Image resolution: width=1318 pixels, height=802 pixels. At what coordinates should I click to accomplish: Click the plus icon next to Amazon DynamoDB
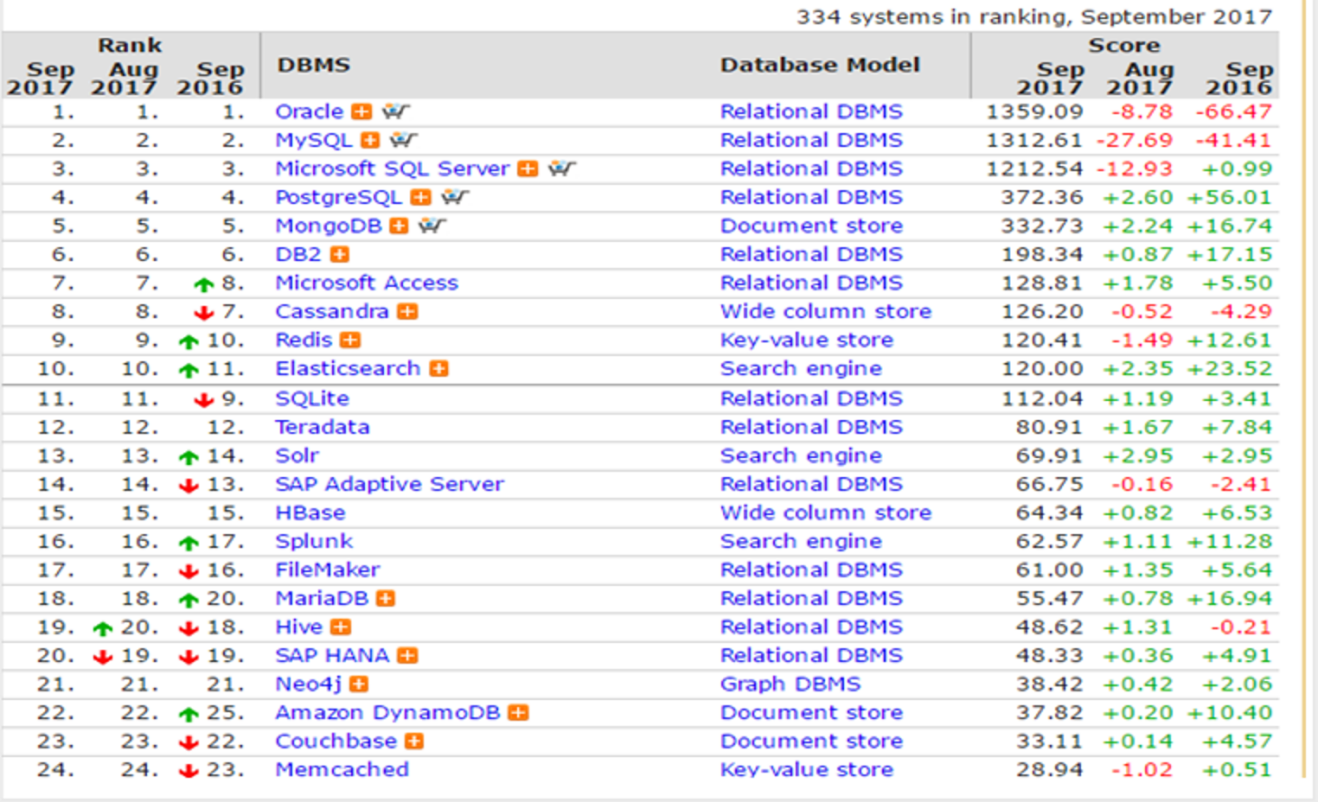tap(518, 713)
